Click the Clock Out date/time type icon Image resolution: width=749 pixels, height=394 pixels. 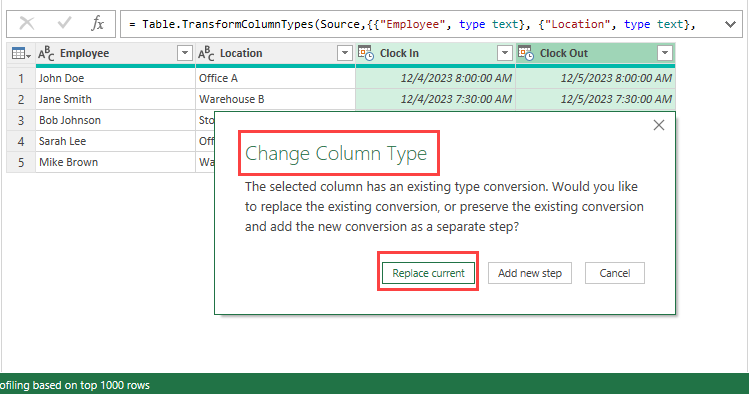(526, 53)
